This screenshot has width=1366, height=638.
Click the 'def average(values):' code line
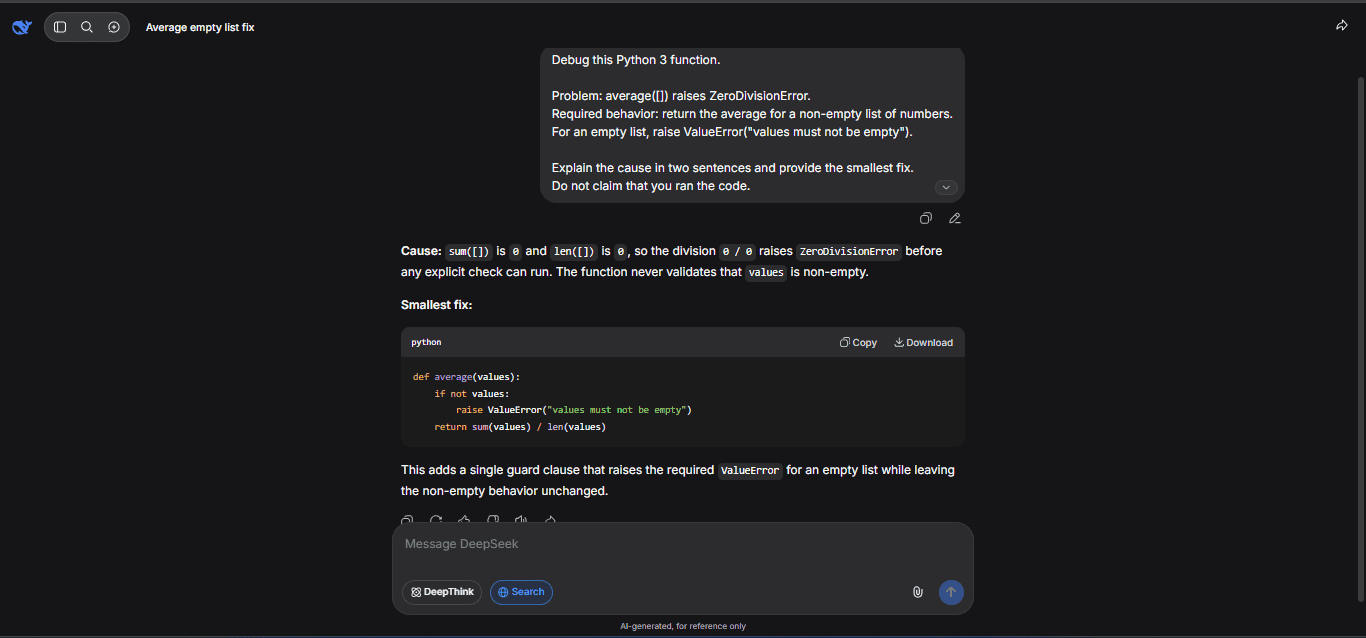(467, 377)
